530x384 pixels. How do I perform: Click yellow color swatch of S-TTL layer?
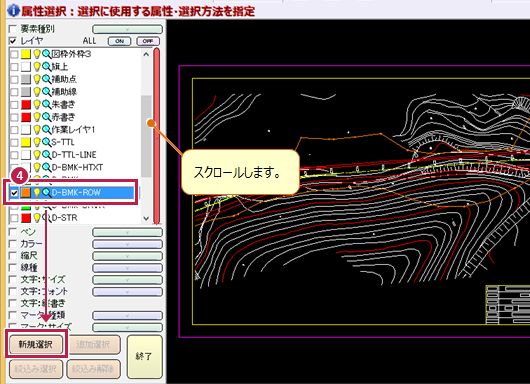(26, 142)
